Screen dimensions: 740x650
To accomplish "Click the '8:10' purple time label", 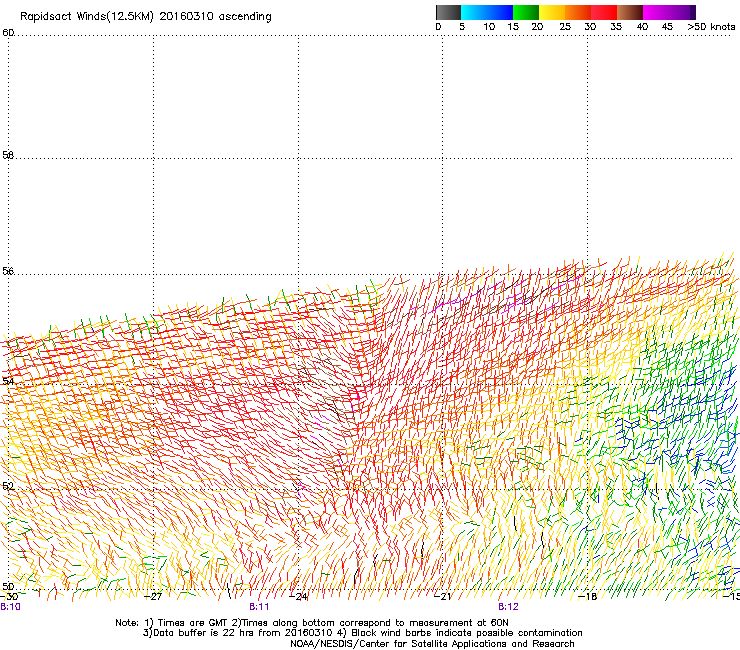I will pyautogui.click(x=10, y=607).
